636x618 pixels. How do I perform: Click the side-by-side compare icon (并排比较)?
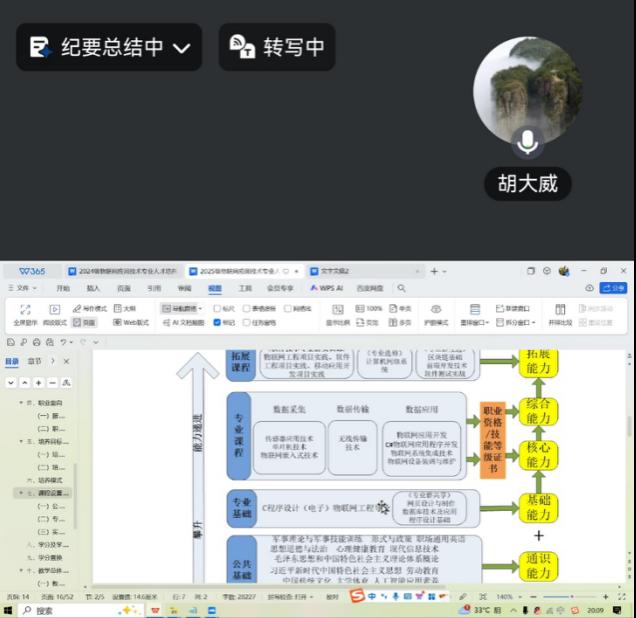point(560,315)
